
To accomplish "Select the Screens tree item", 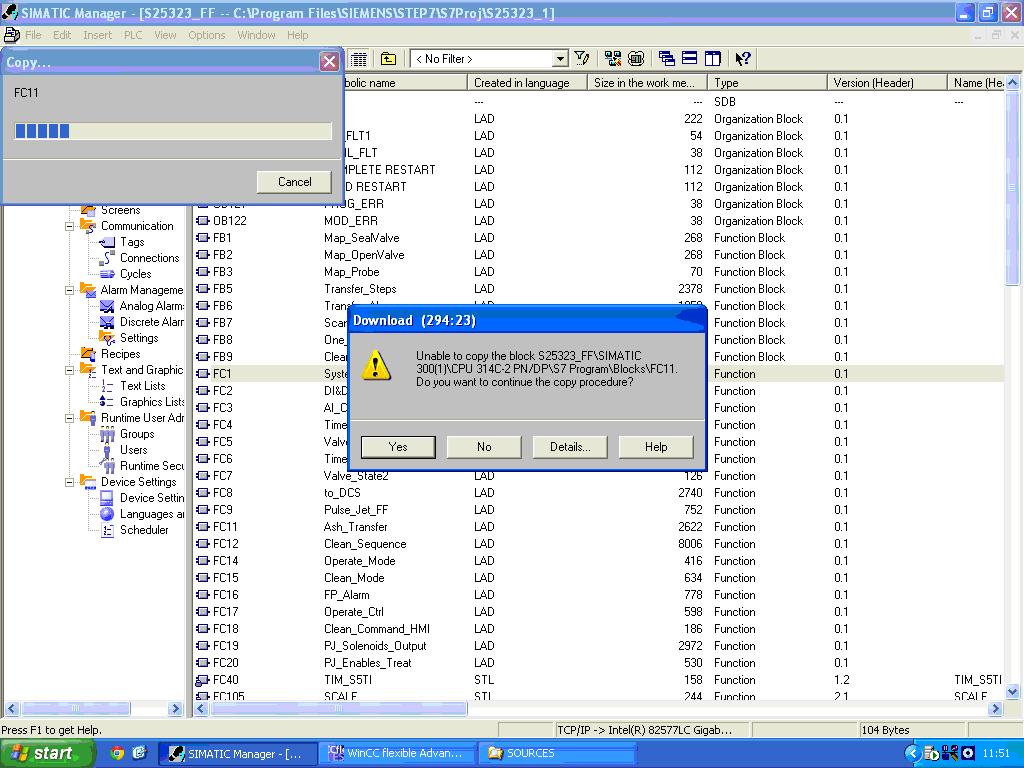I will click(120, 210).
